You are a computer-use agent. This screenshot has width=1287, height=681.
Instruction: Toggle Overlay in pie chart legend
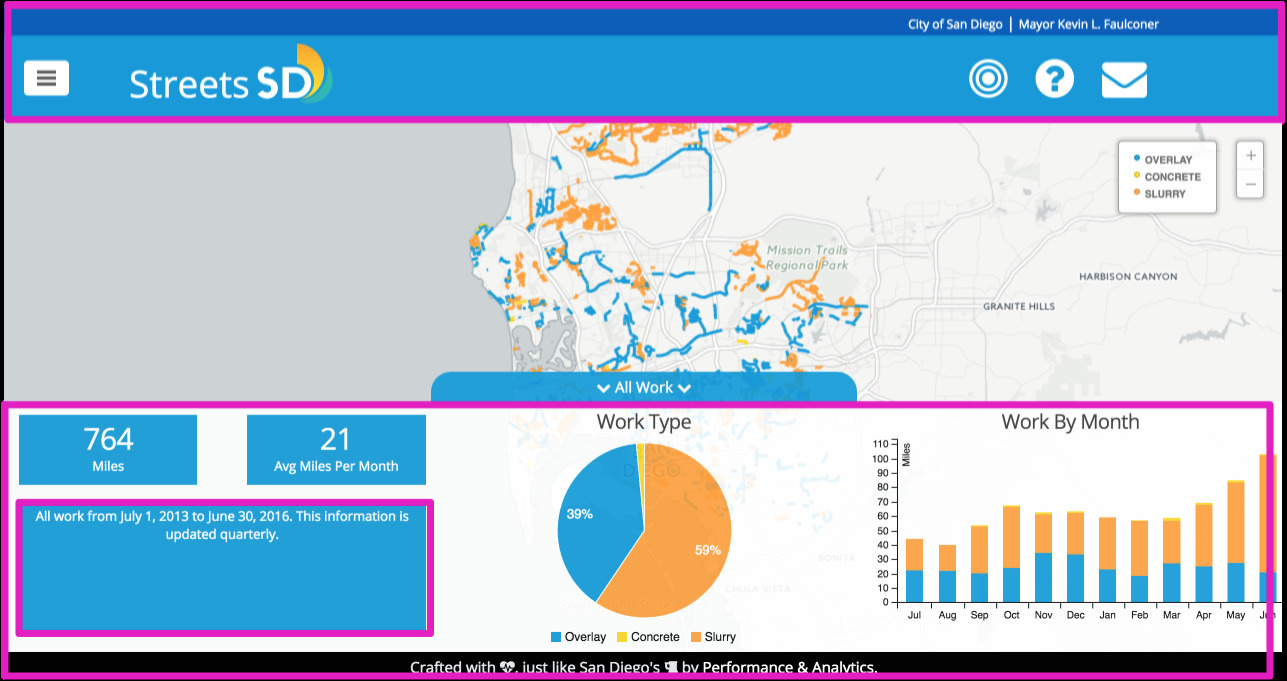578,637
